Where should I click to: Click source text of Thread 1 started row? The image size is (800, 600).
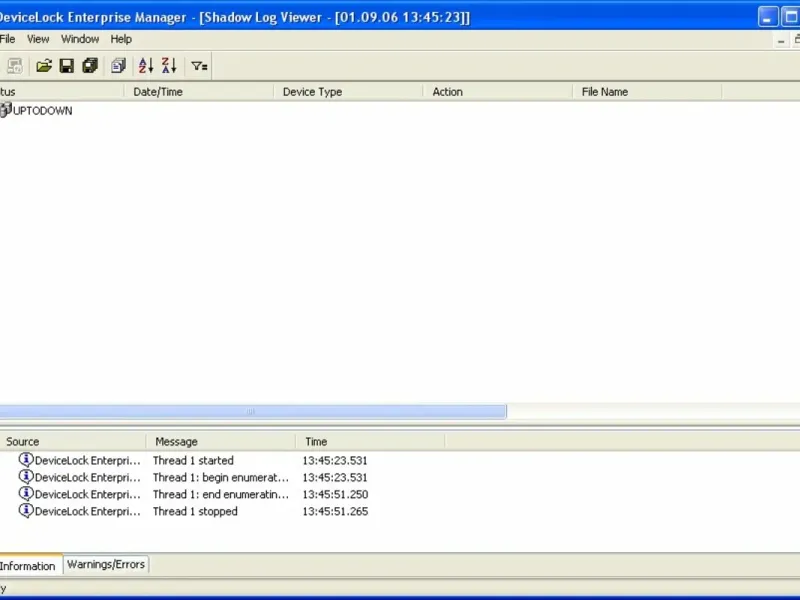(87, 460)
